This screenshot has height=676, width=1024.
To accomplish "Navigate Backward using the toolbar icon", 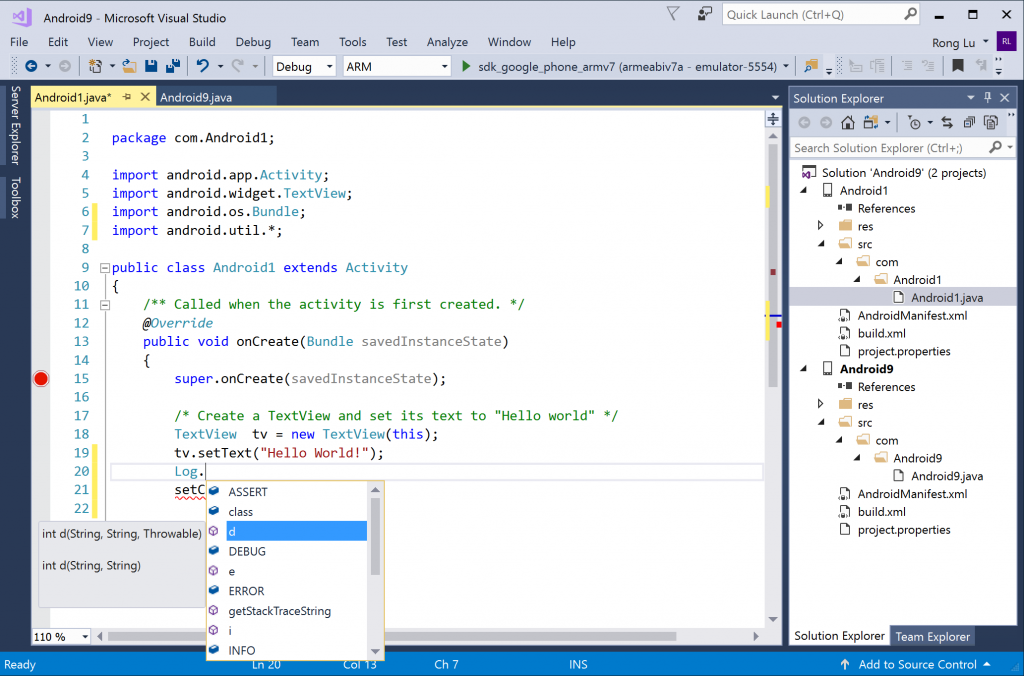I will tap(33, 67).
